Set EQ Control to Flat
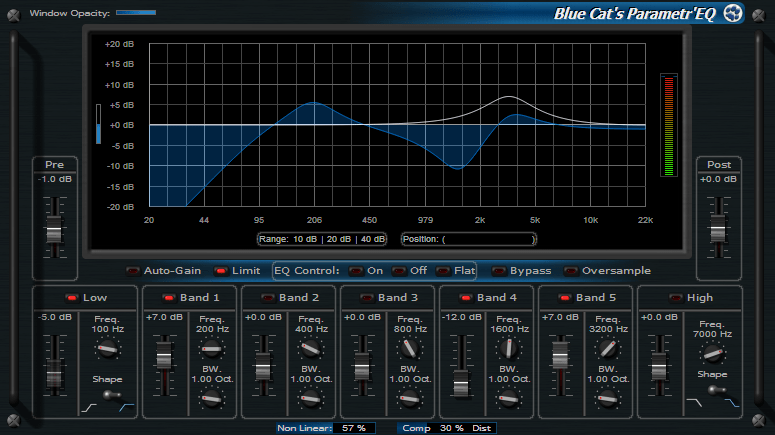Screen dimensions: 775x435 tap(443, 271)
